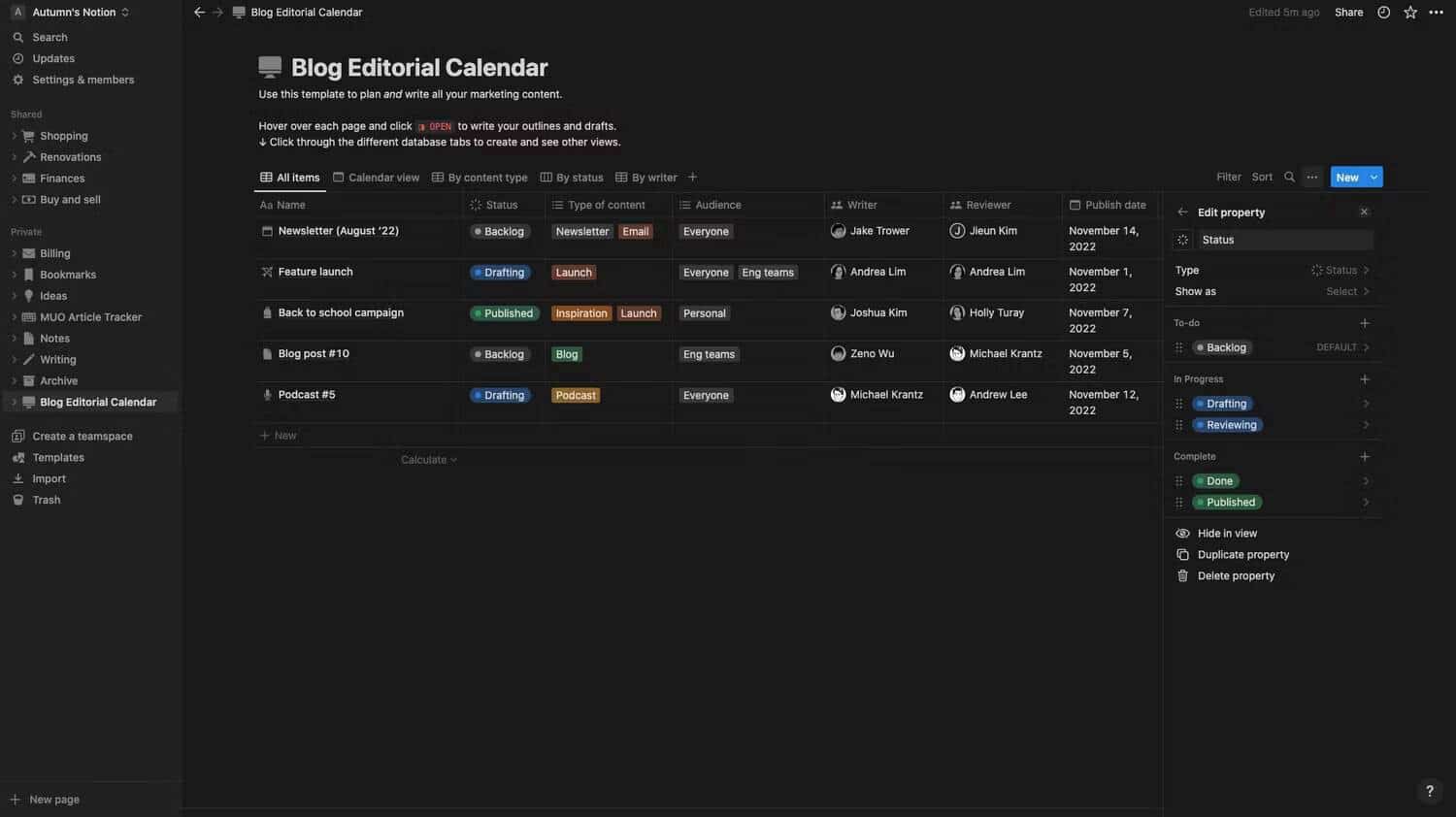Open the help question mark button
This screenshot has width=1456, height=817.
(x=1429, y=791)
